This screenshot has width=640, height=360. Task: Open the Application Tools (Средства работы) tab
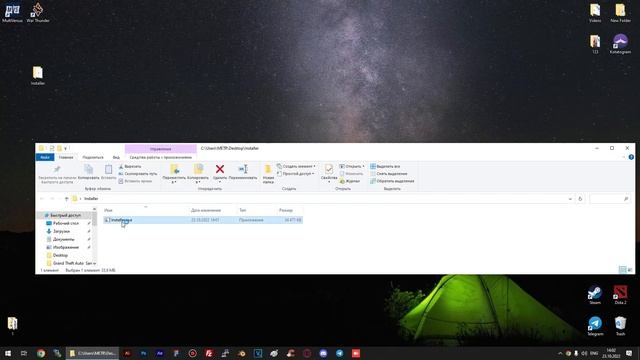[x=160, y=158]
